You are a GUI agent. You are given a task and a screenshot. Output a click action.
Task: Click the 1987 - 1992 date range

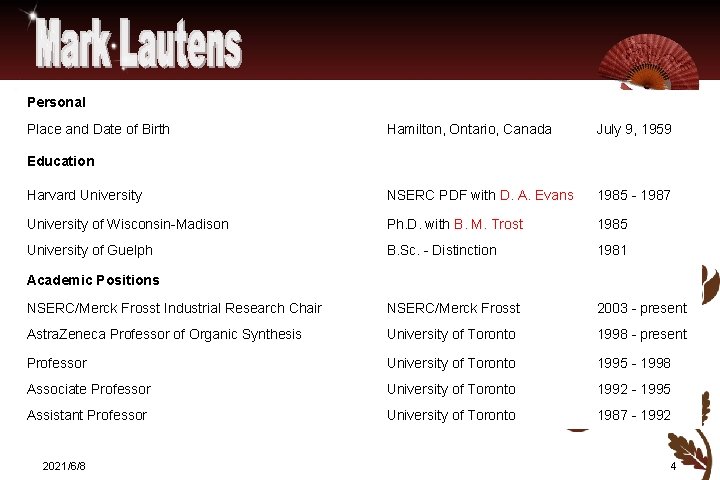(x=634, y=415)
